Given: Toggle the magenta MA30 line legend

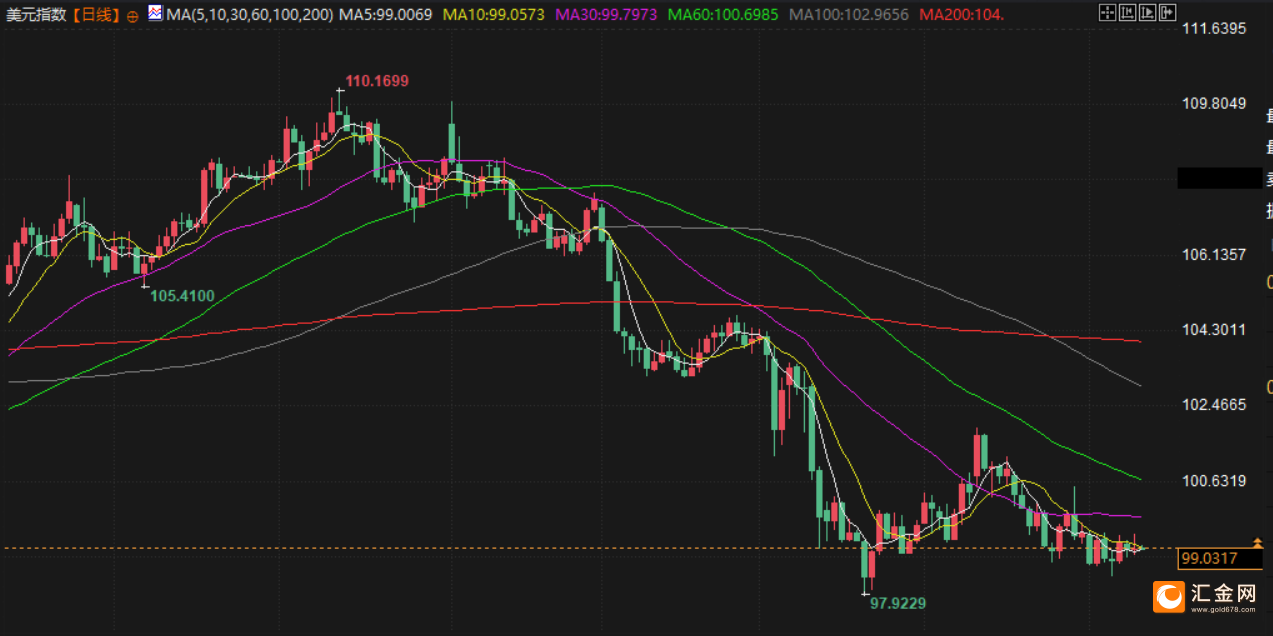Looking at the screenshot, I should (604, 14).
